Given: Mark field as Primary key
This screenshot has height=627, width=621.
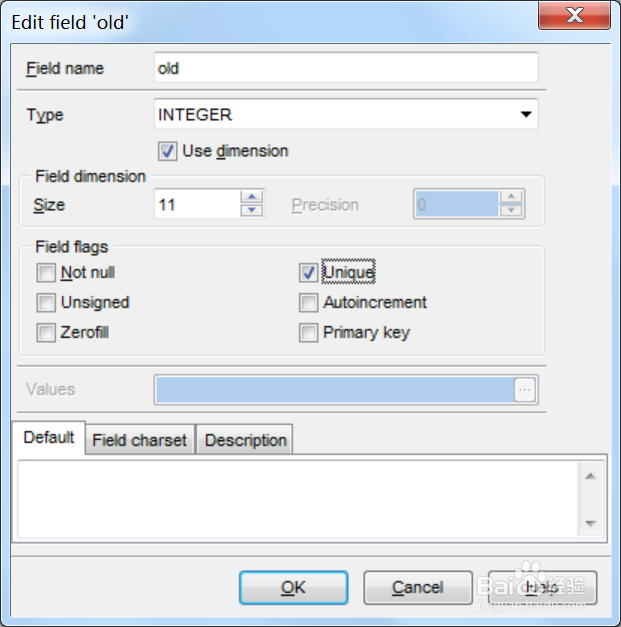Looking at the screenshot, I should pyautogui.click(x=308, y=333).
